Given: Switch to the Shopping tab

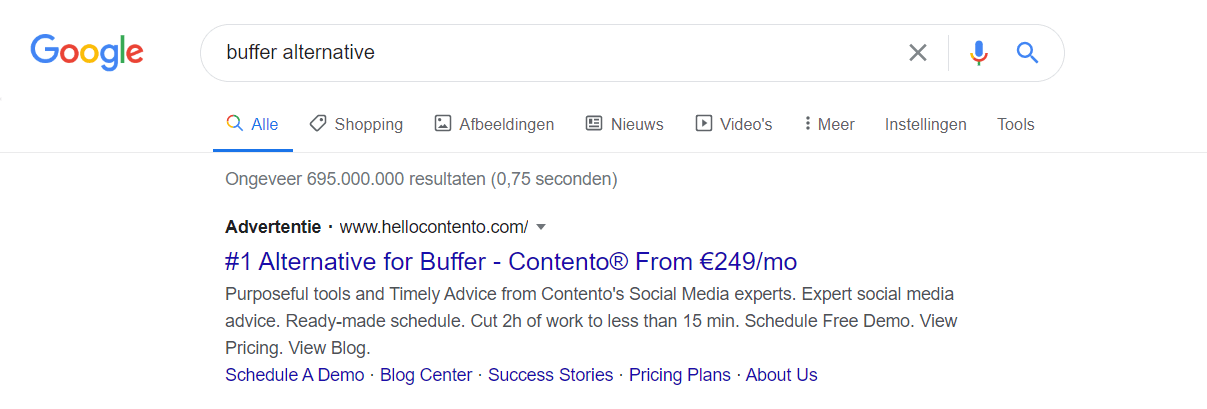Looking at the screenshot, I should point(356,124).
